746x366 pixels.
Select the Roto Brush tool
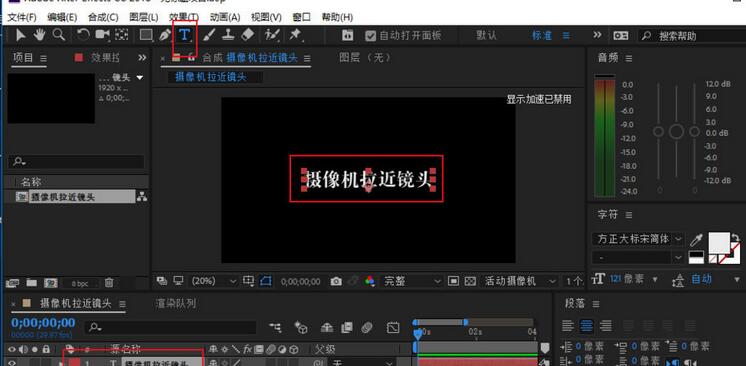(x=273, y=35)
